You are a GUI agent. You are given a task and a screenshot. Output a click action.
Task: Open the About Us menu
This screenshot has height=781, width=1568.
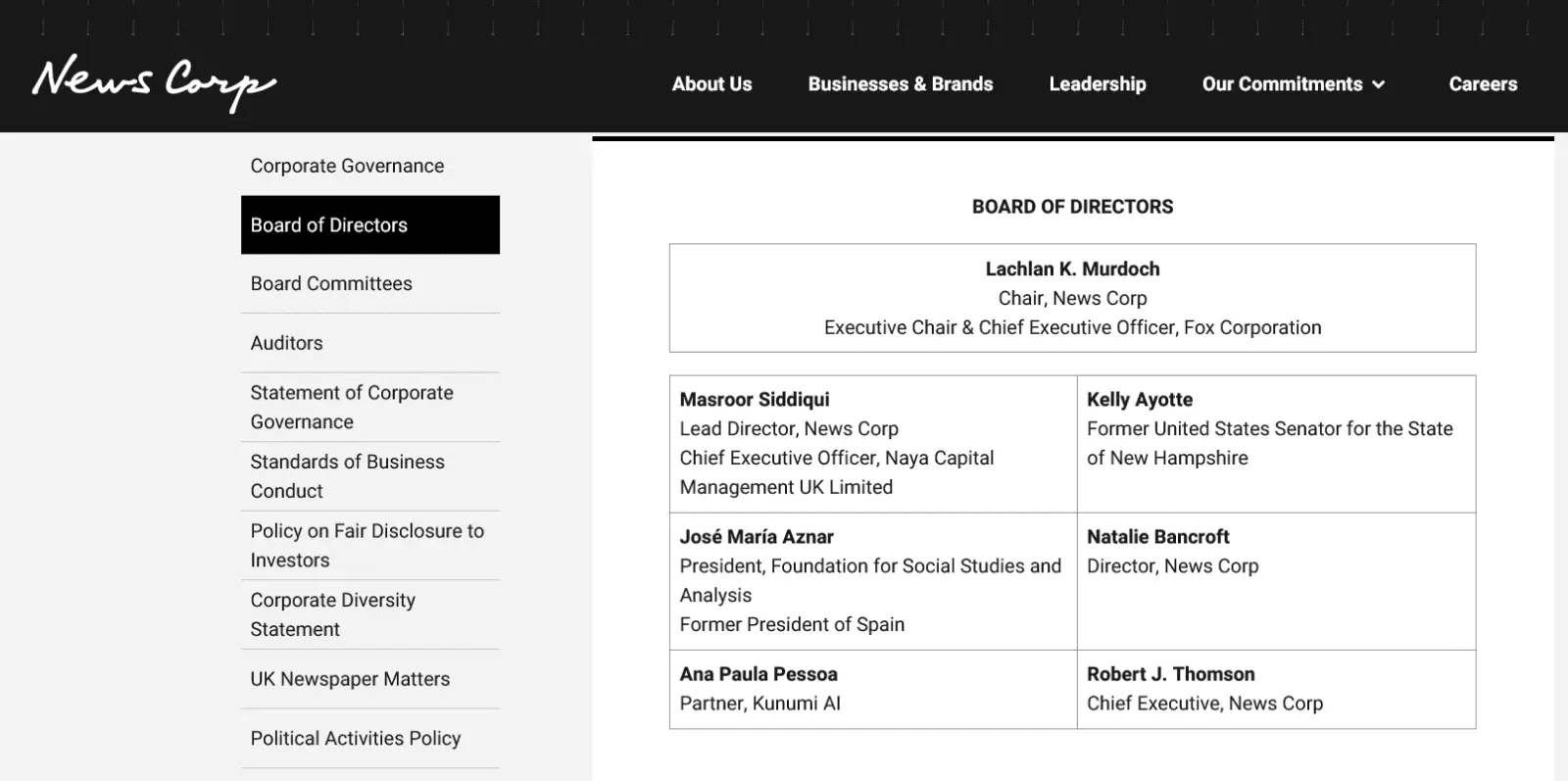711,84
